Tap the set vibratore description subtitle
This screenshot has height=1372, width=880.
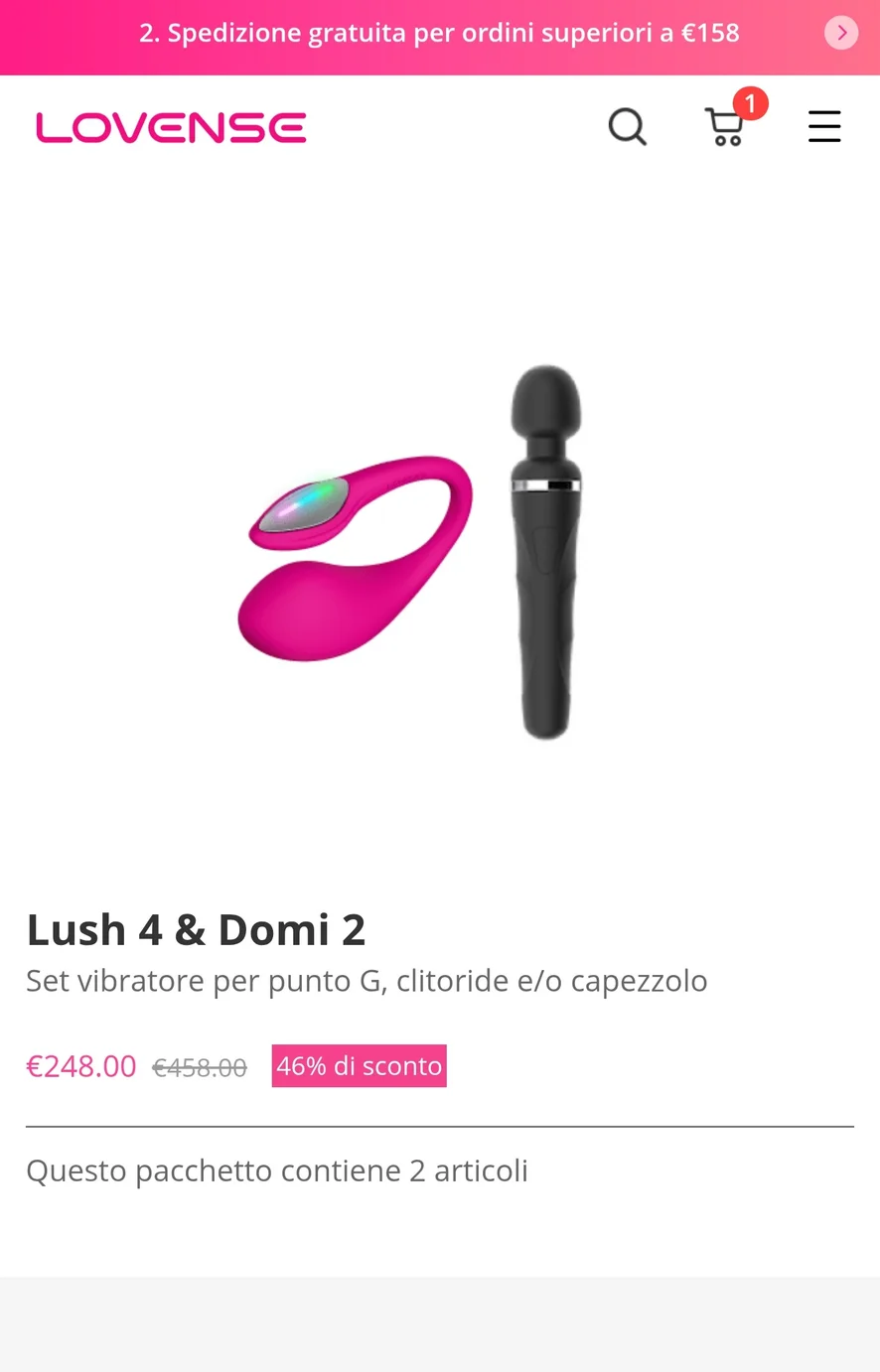367,981
